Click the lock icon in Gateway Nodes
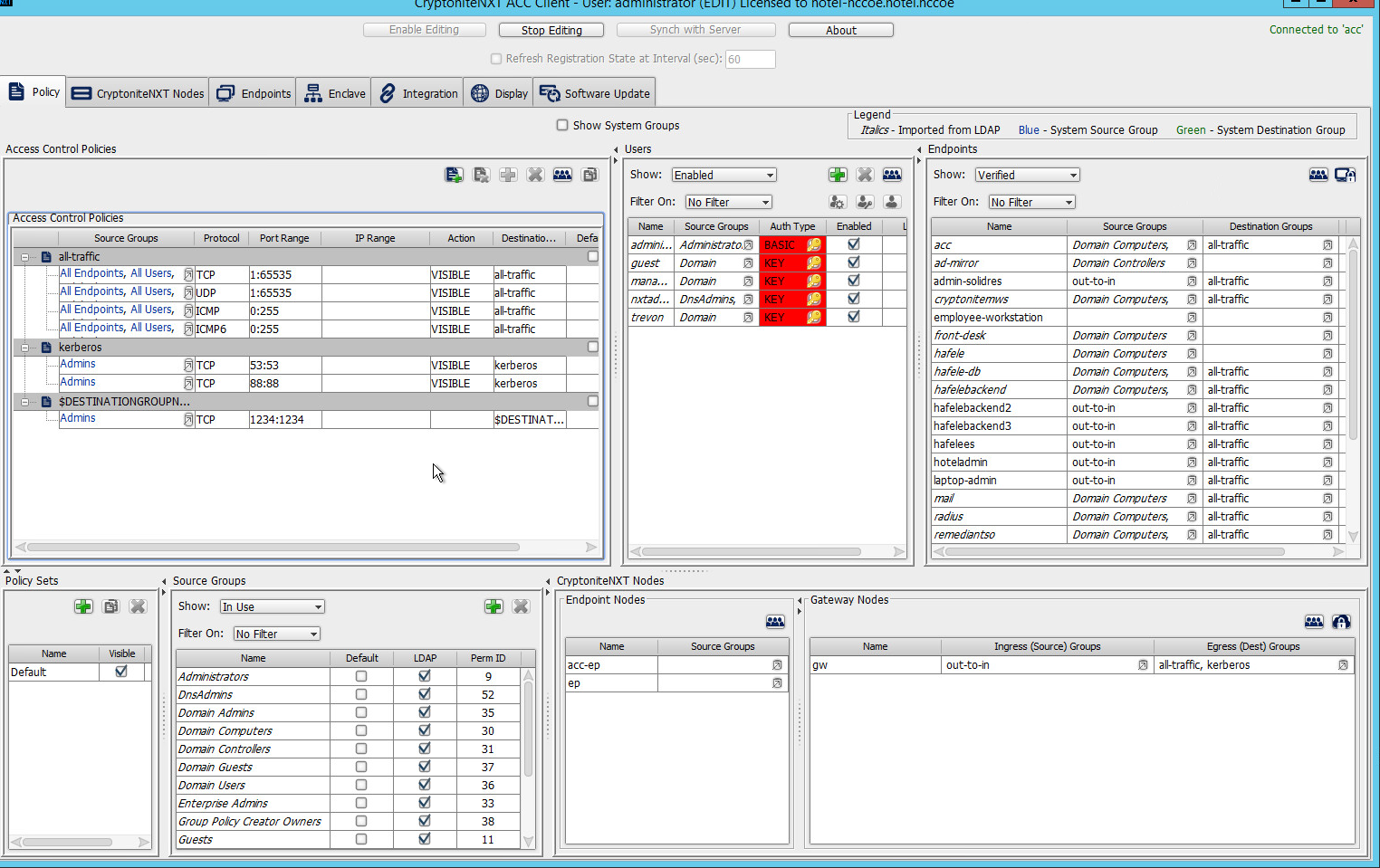 1341,622
